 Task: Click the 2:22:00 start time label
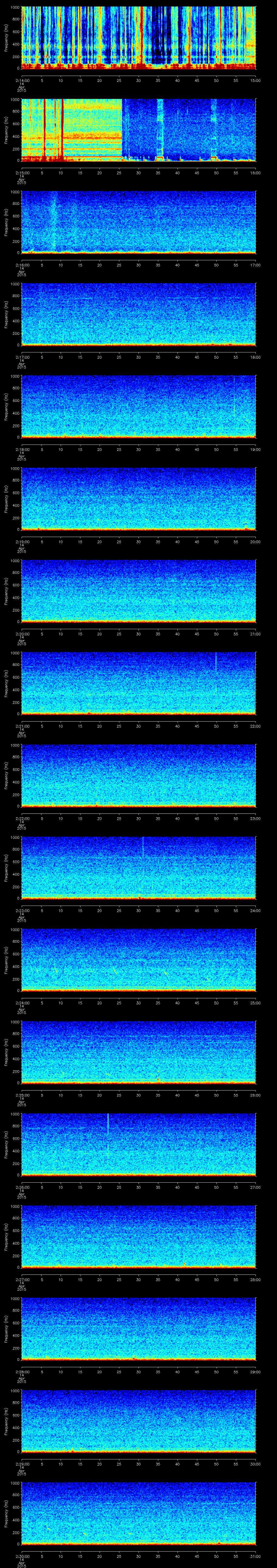click(x=22, y=818)
